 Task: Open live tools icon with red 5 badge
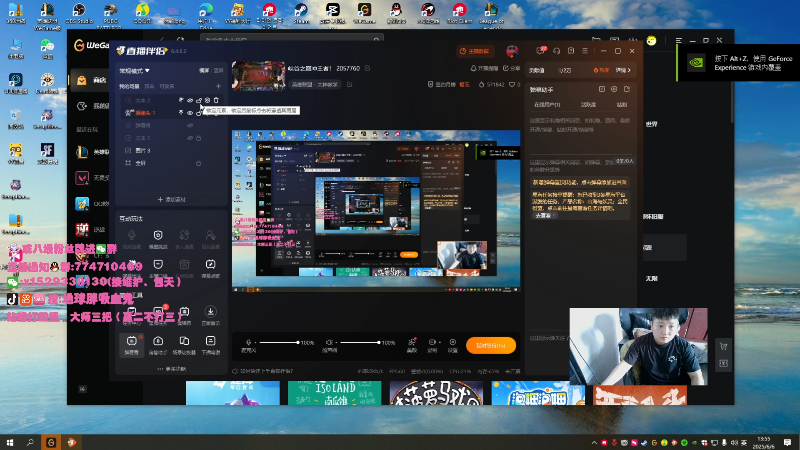tap(158, 314)
